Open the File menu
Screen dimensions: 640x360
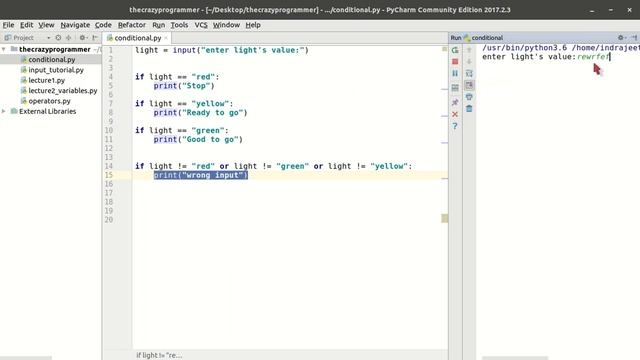point(8,25)
